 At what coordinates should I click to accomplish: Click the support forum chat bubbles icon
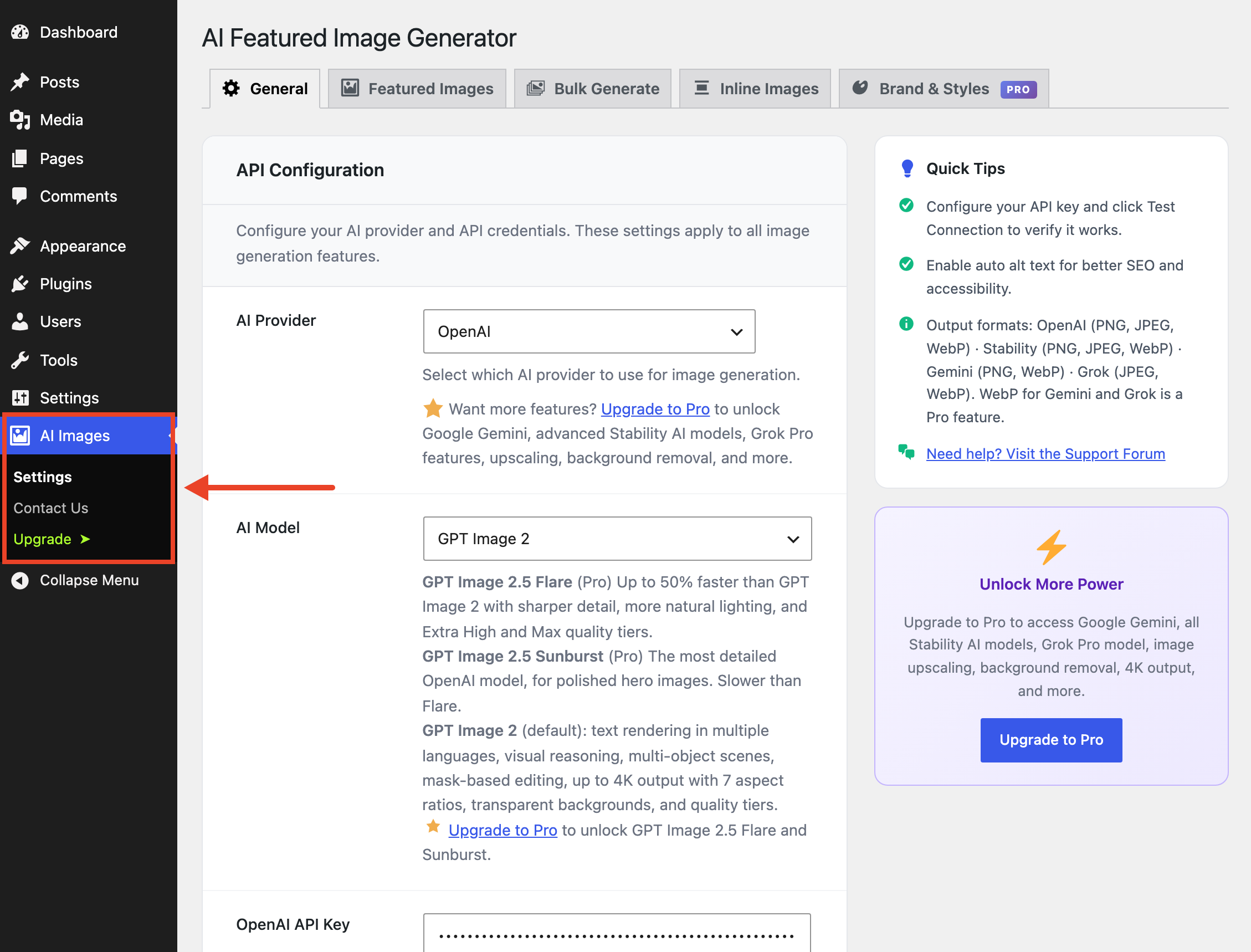point(906,452)
